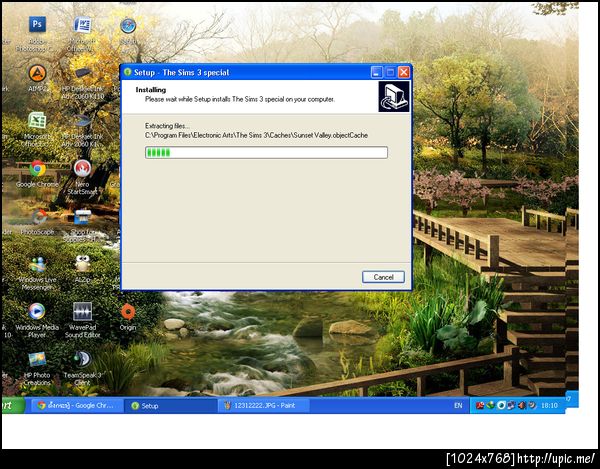Switch to 12312222.JPG - Paint taskbar button

tap(264, 405)
